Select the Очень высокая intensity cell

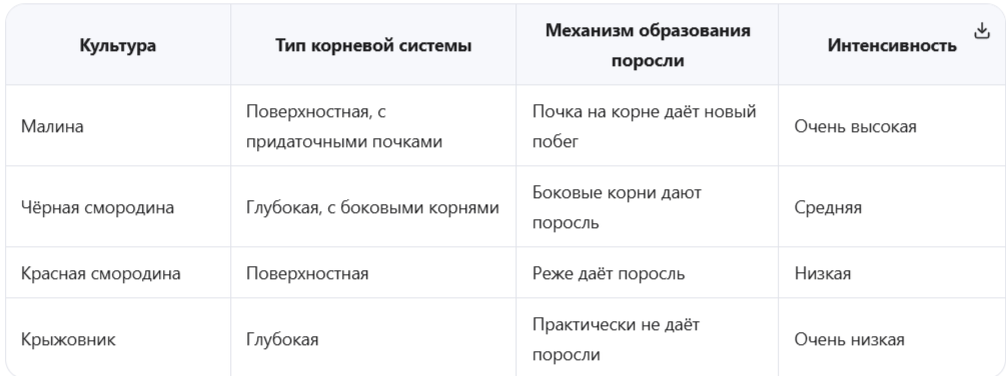(x=855, y=126)
